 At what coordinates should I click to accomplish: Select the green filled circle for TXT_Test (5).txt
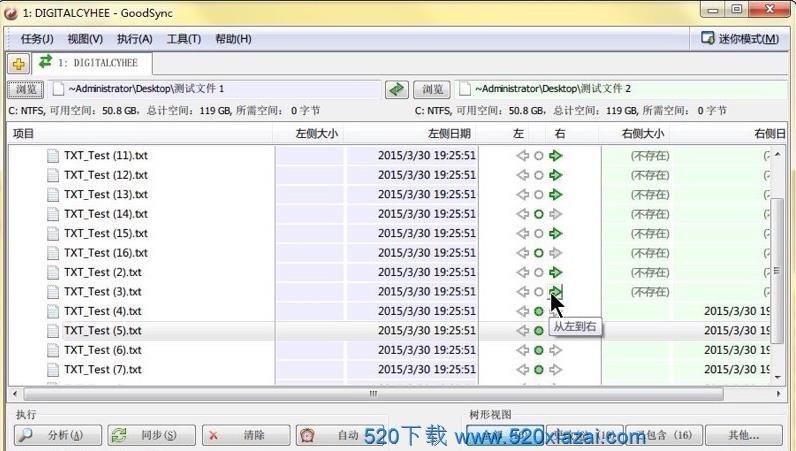coord(539,331)
